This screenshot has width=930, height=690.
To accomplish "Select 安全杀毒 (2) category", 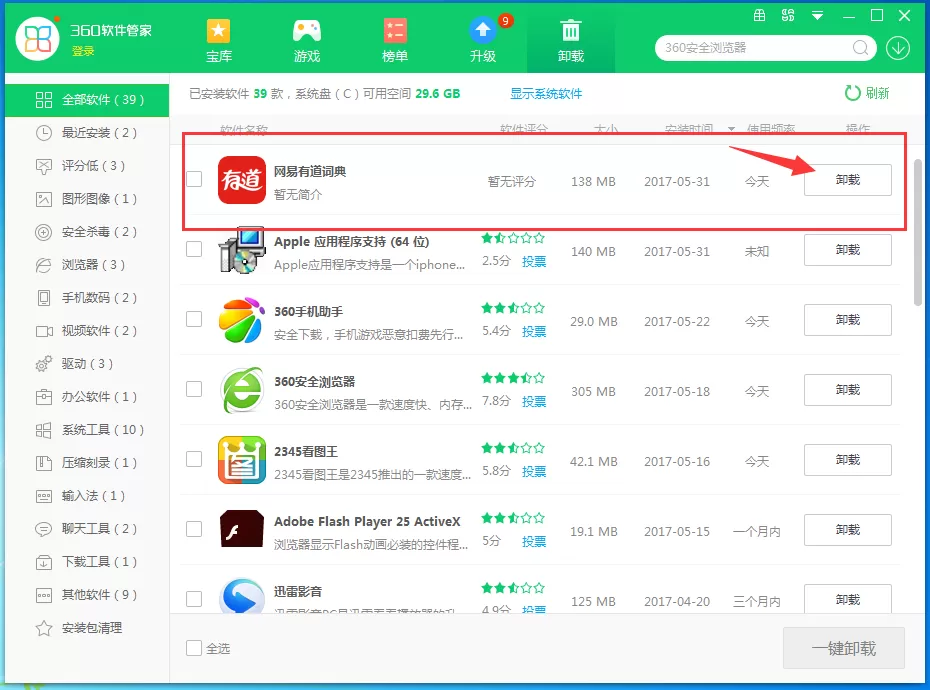I will click(x=87, y=232).
